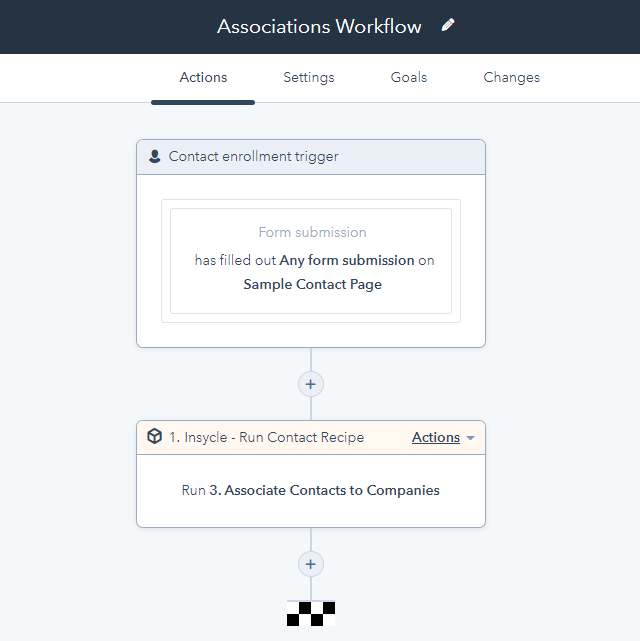Viewport: 640px width, 641px height.
Task: Click the cube icon on Insycle action
Action: [x=154, y=437]
